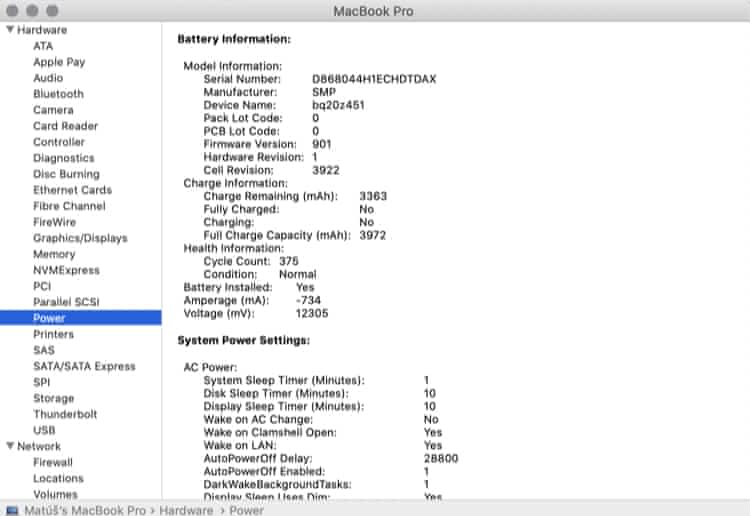The height and width of the screenshot is (516, 750).
Task: Select Graphics/Displays in the sidebar
Action: click(80, 238)
